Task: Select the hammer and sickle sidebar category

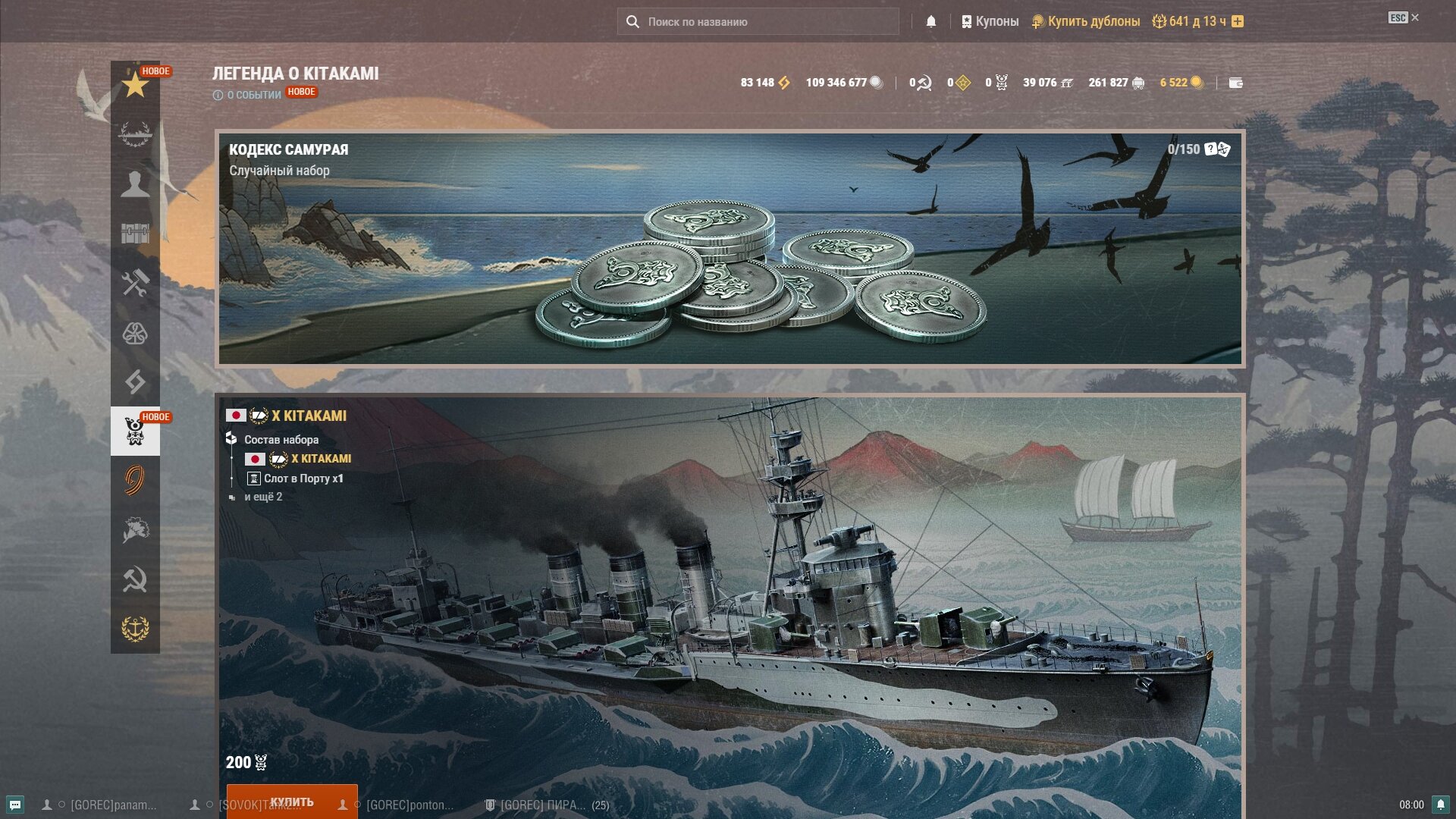Action: point(135,579)
